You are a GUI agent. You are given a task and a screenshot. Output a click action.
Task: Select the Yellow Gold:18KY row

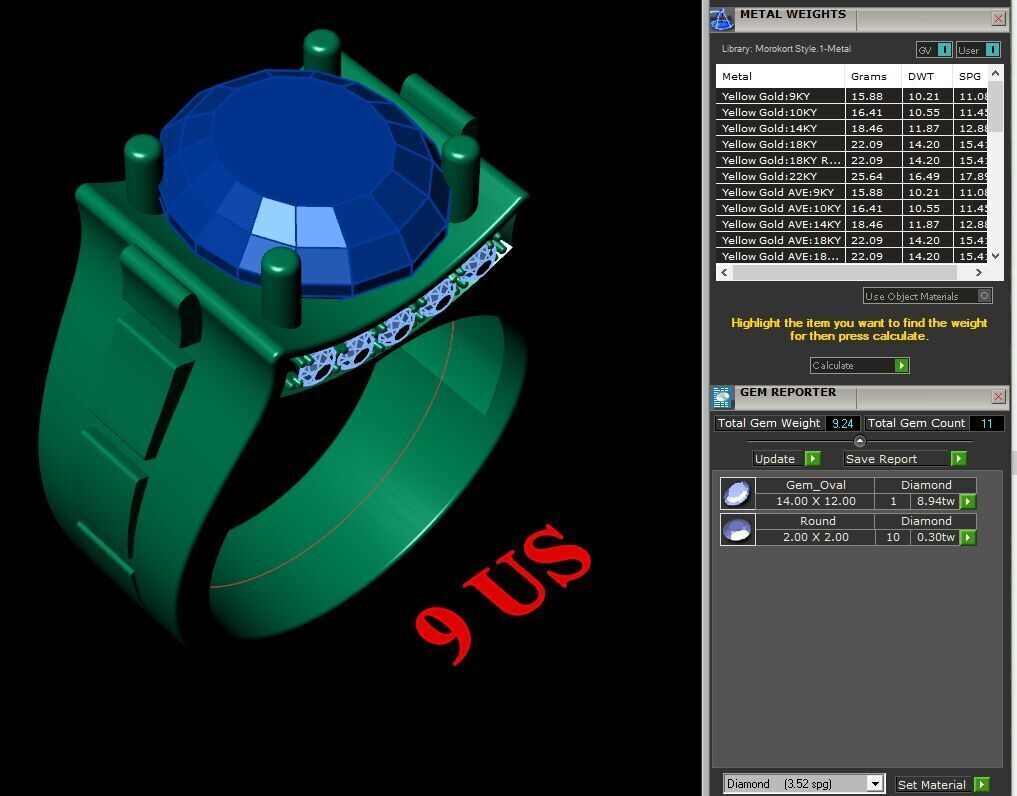pos(852,144)
